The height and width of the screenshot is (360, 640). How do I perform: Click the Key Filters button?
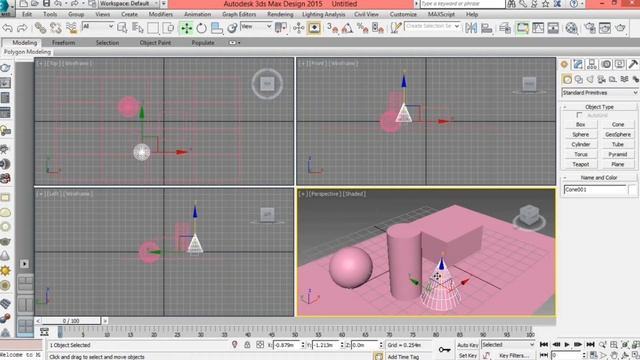point(513,356)
